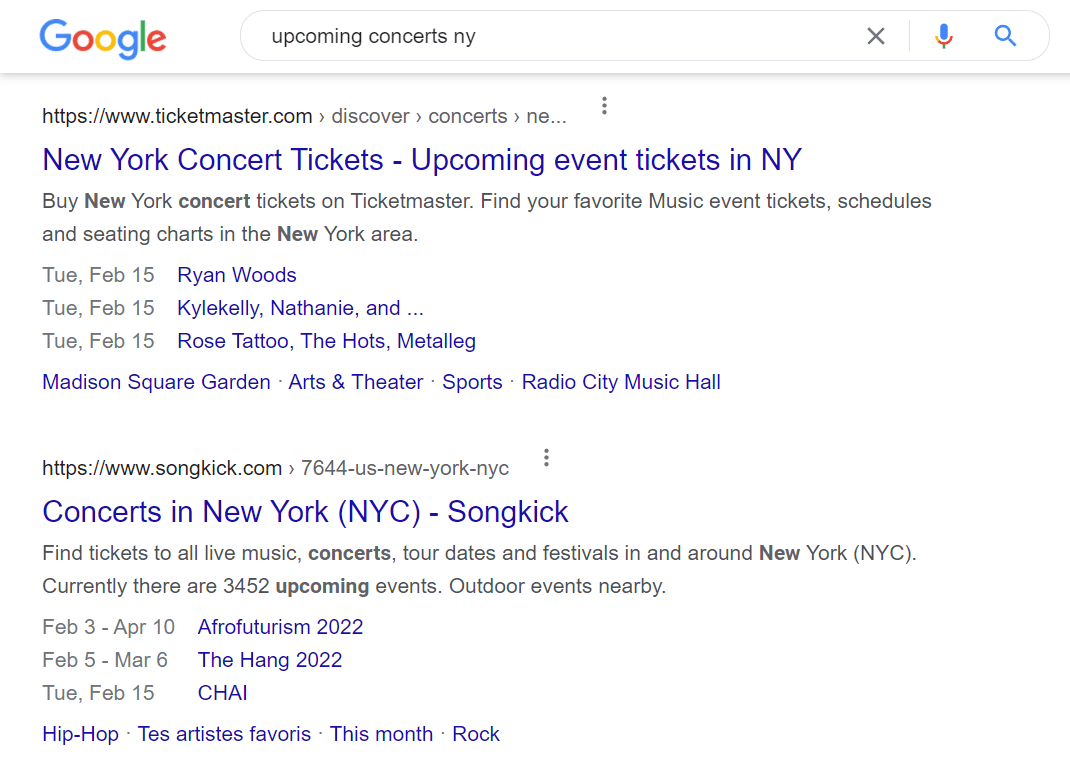Open the Rose Tattoo, The Hots, Metalleg listing

pos(326,341)
